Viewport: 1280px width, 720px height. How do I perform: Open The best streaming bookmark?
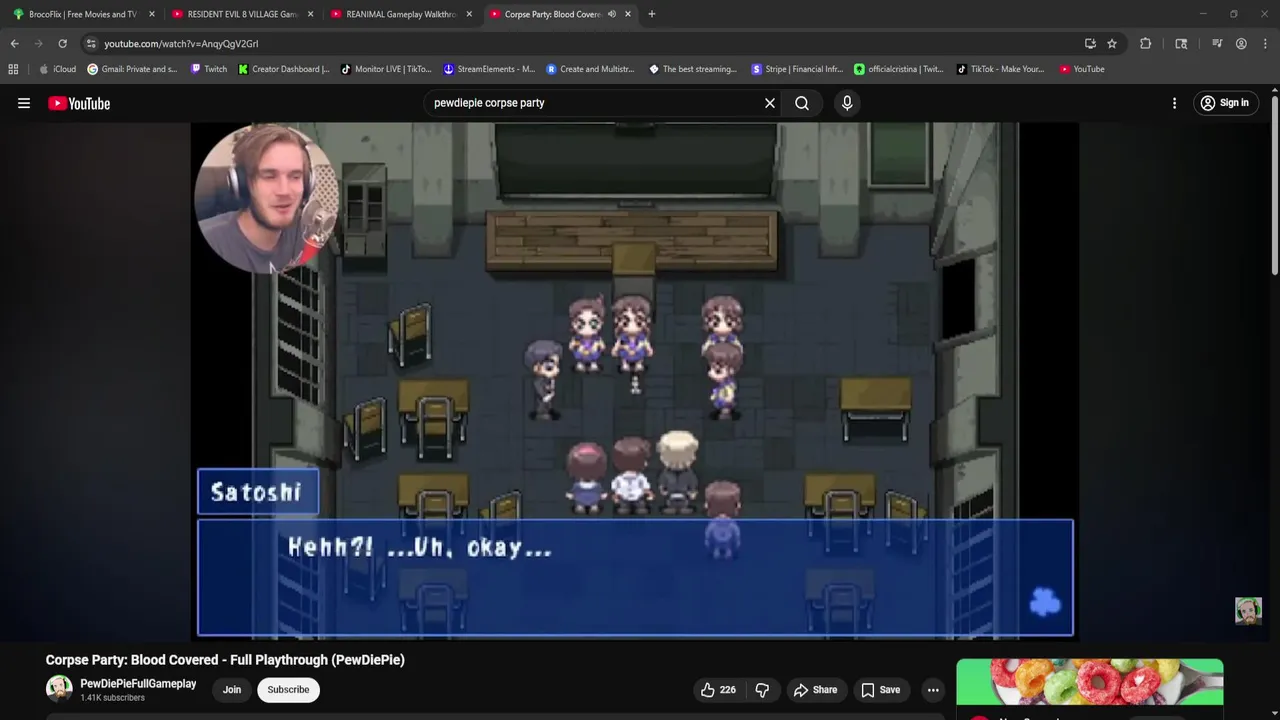pos(693,69)
